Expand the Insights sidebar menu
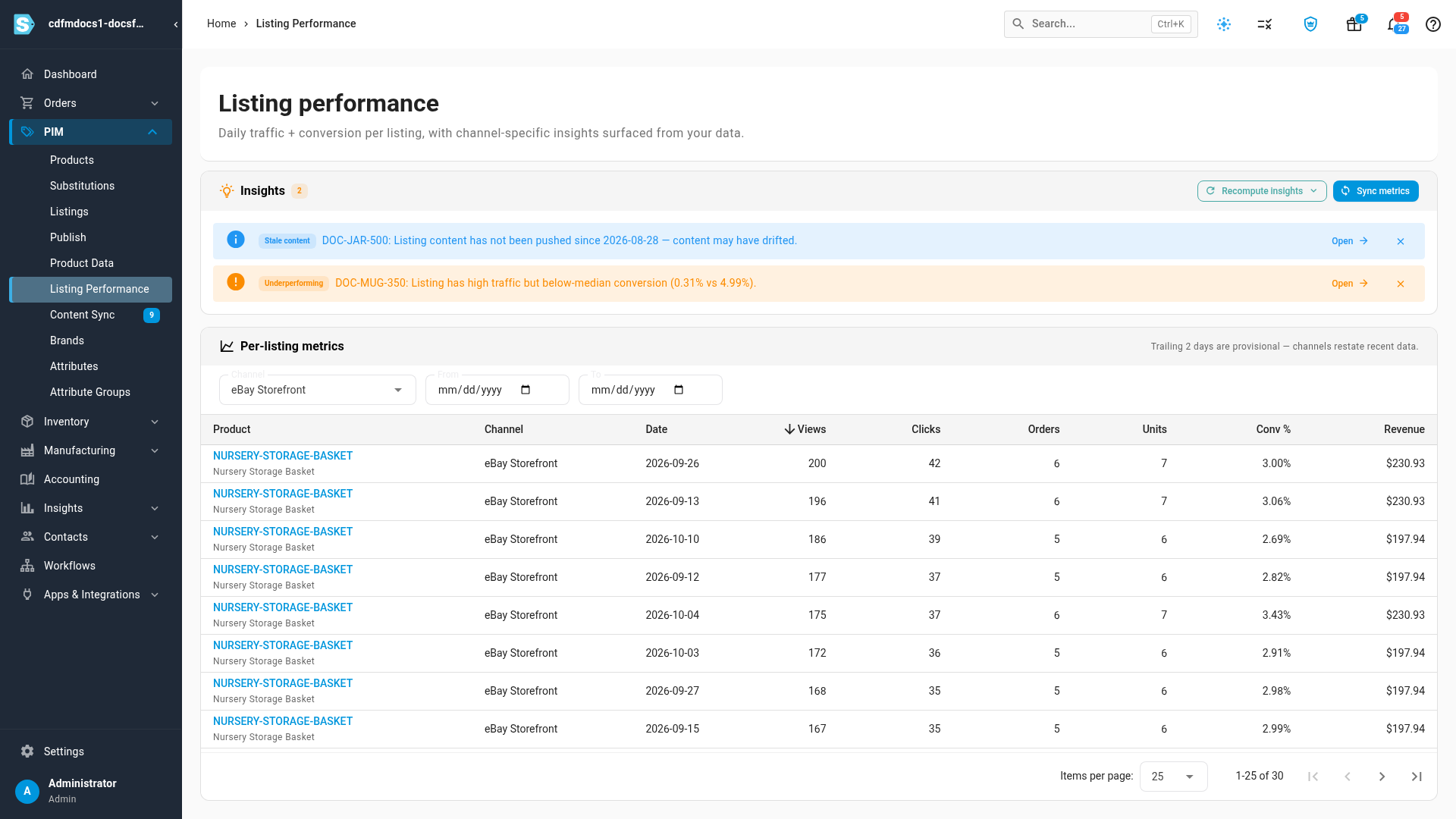The height and width of the screenshot is (819, 1456). pyautogui.click(x=90, y=508)
